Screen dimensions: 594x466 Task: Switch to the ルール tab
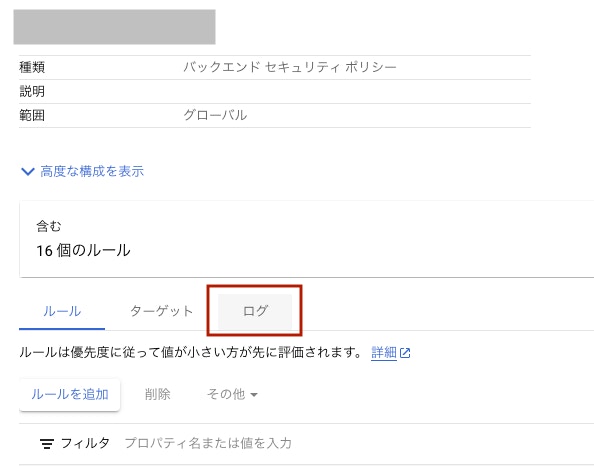(x=62, y=311)
